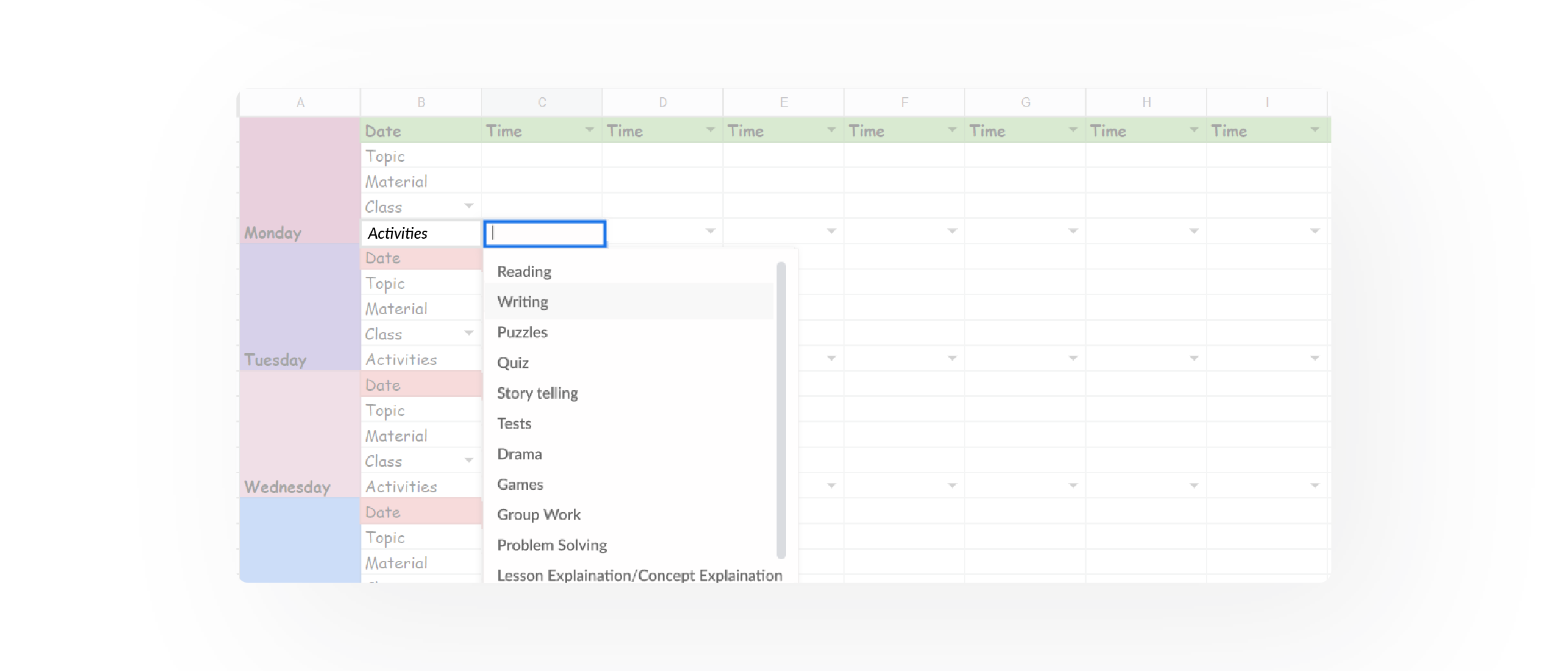
Task: Open column D Time filter arrow
Action: (710, 130)
